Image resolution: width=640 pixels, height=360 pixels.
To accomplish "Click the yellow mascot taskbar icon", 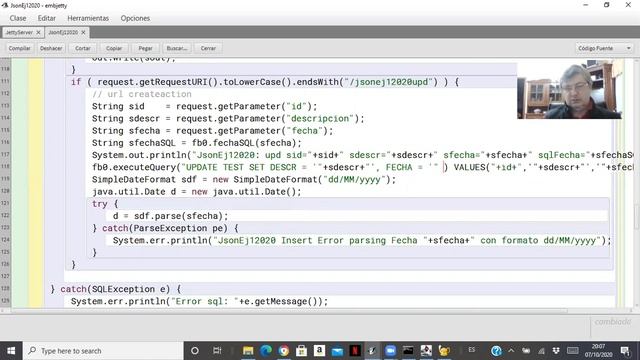I will (444, 351).
